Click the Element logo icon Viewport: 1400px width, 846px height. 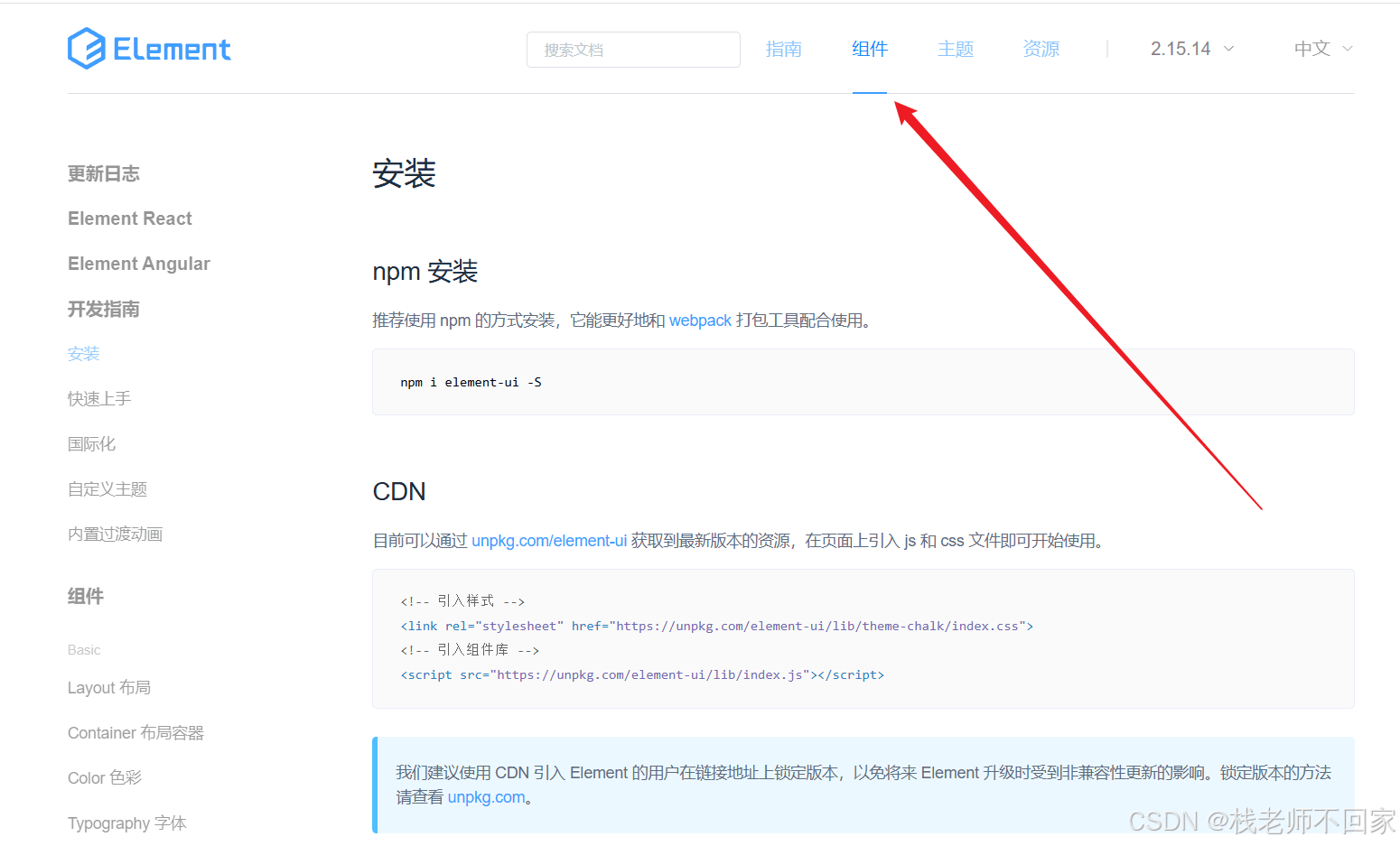[86, 49]
